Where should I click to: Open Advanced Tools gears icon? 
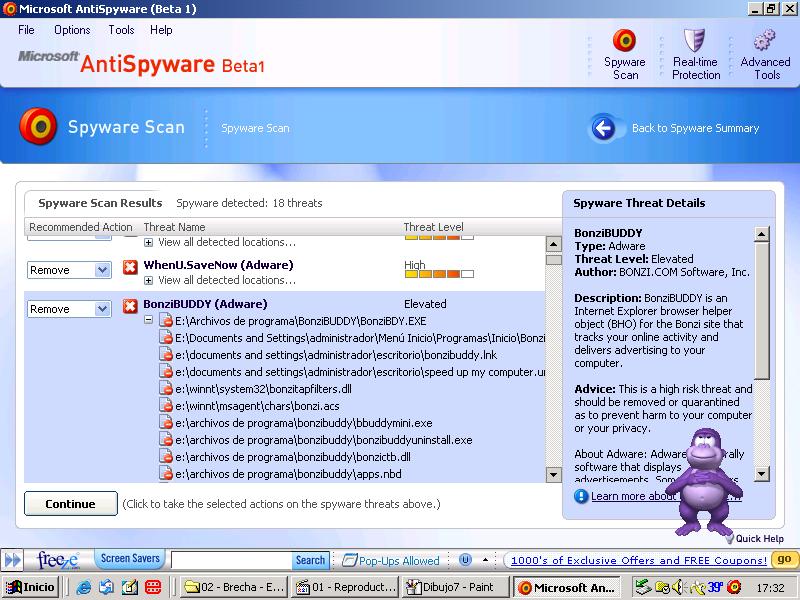tap(764, 41)
